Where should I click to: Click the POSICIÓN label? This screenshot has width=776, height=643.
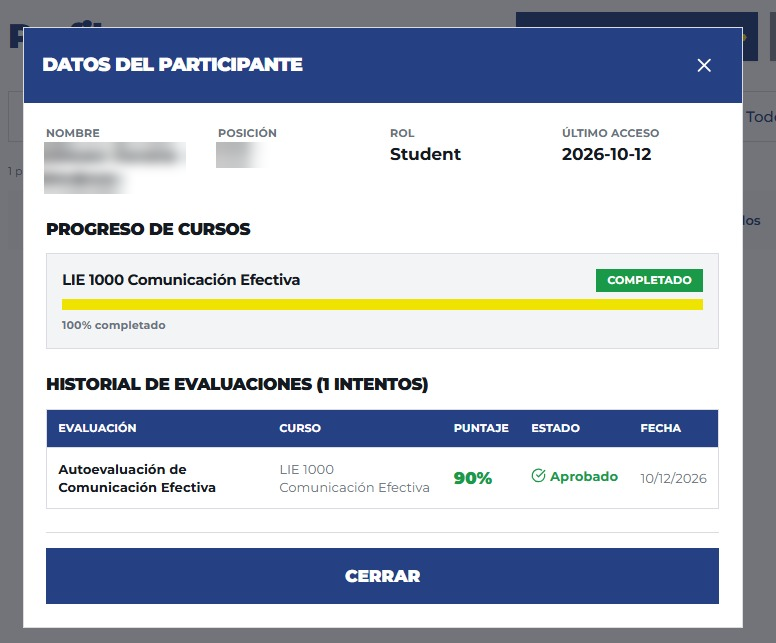coord(247,133)
